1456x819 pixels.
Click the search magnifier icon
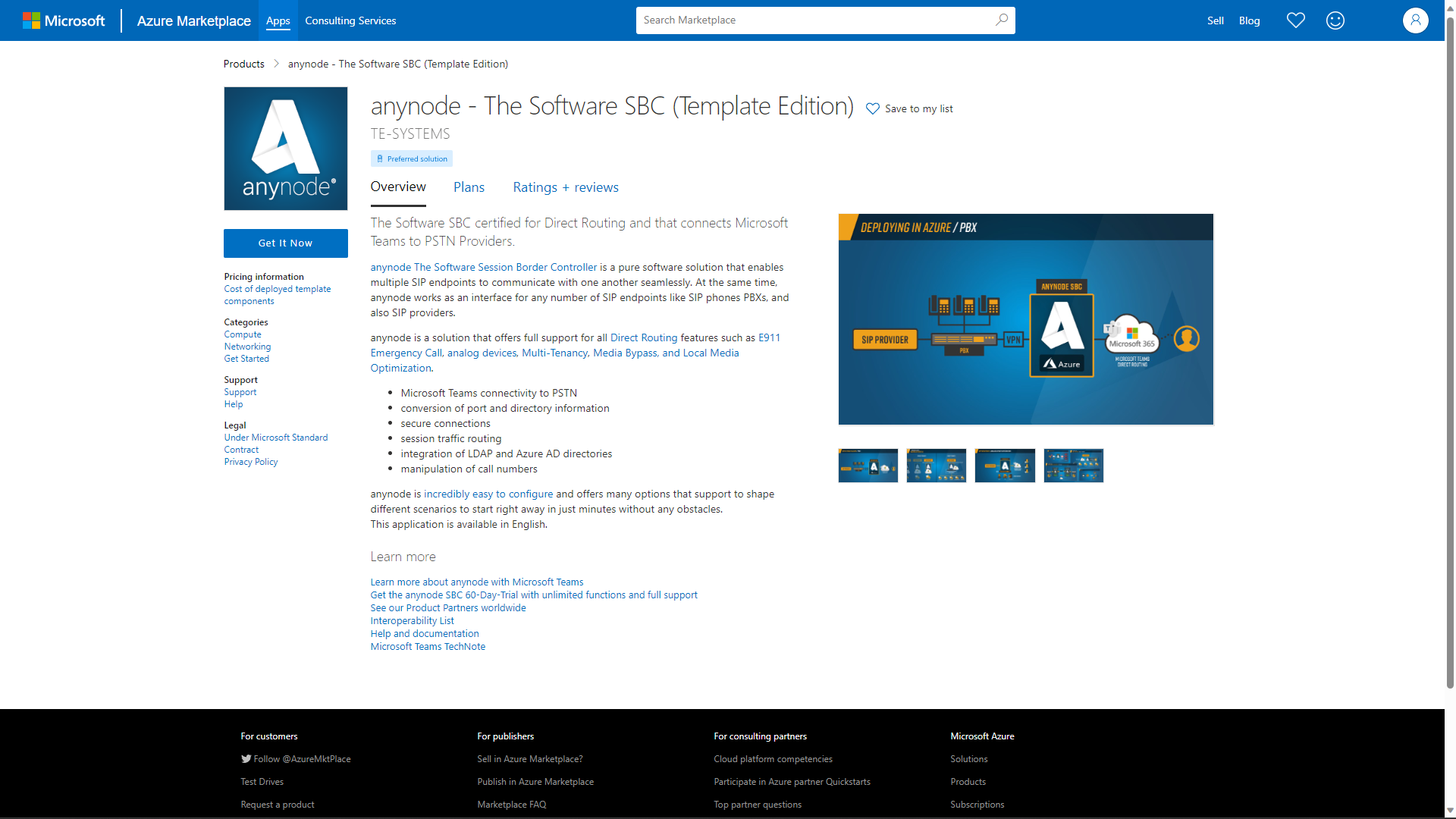[1001, 20]
